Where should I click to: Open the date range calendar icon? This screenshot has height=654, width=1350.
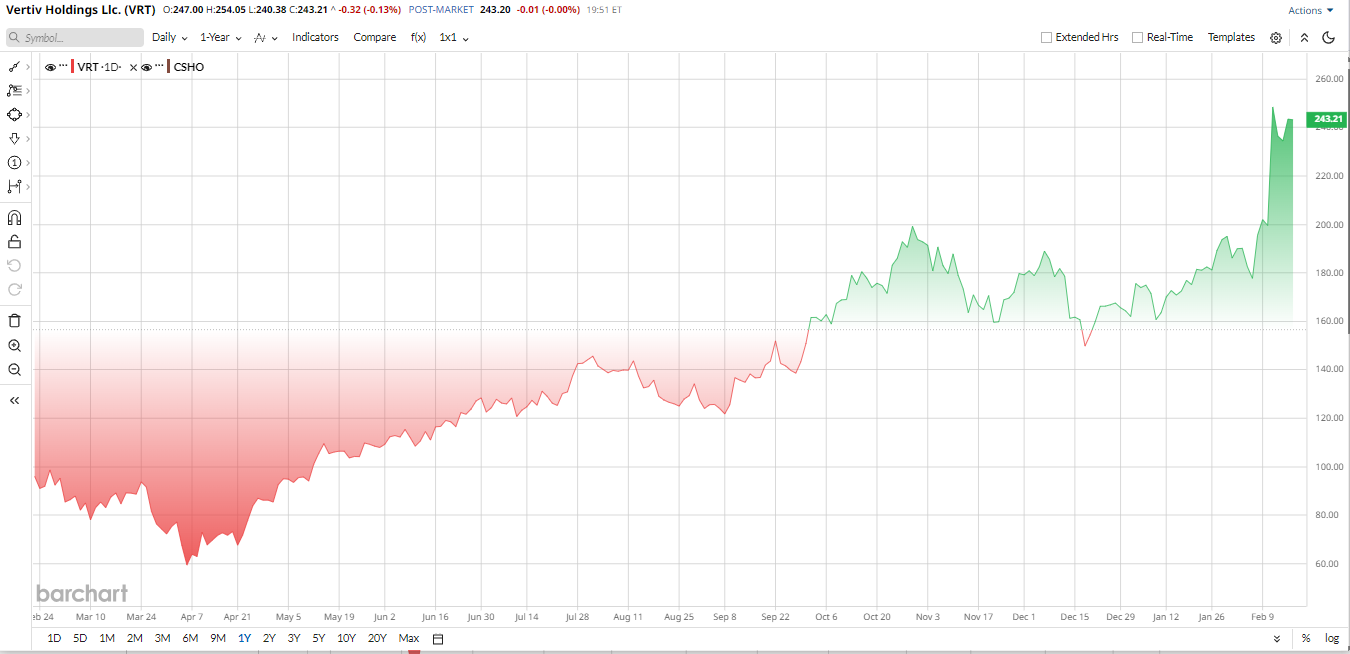pos(437,638)
